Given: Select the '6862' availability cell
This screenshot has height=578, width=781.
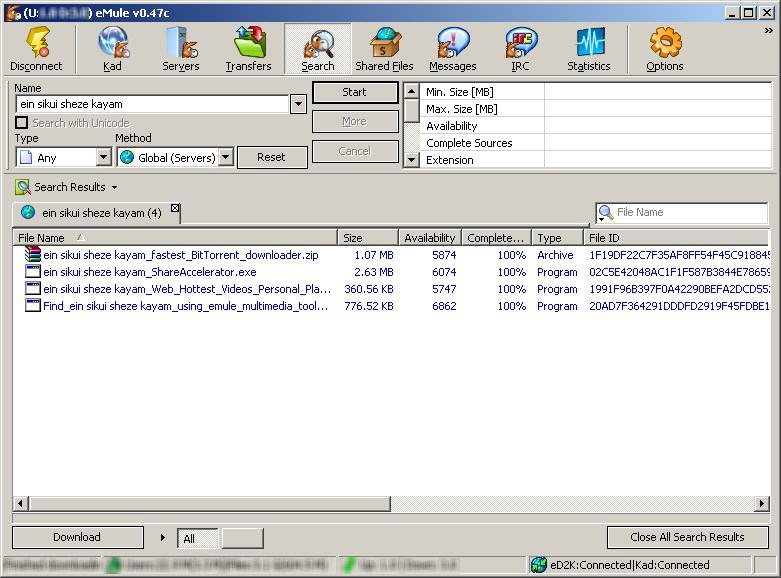Looking at the screenshot, I should [x=444, y=306].
